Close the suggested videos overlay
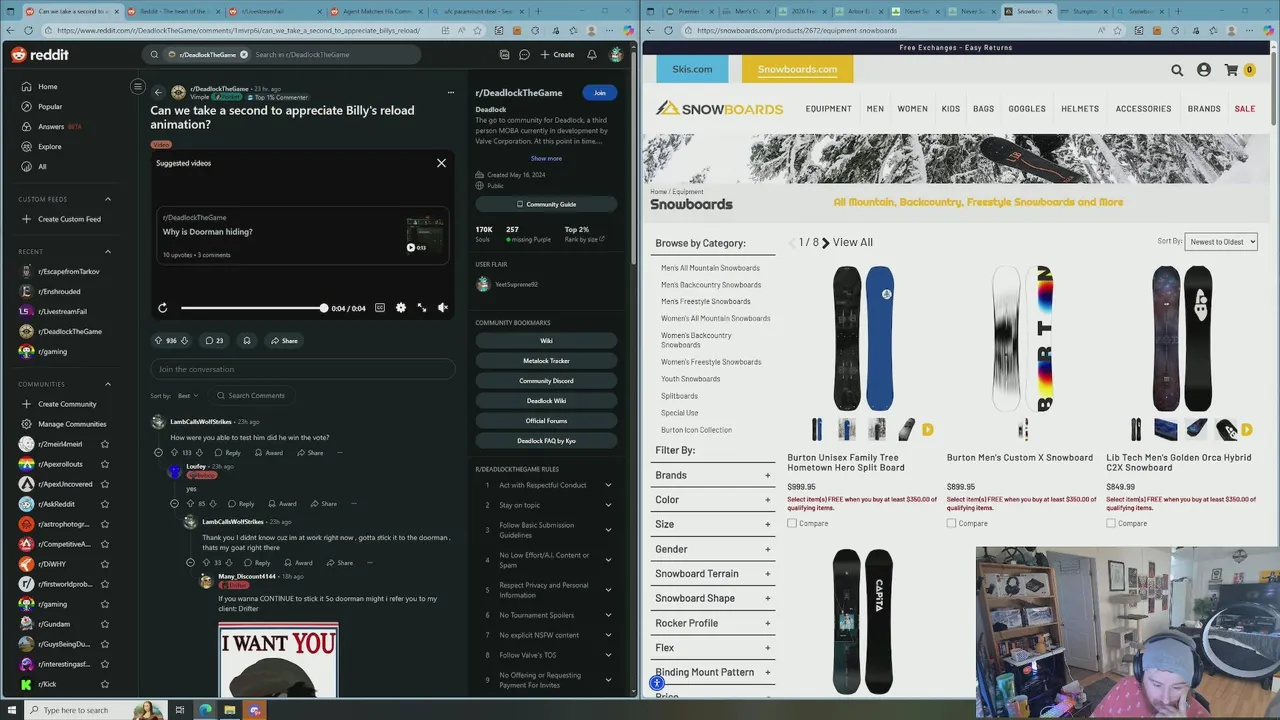 pyautogui.click(x=441, y=163)
